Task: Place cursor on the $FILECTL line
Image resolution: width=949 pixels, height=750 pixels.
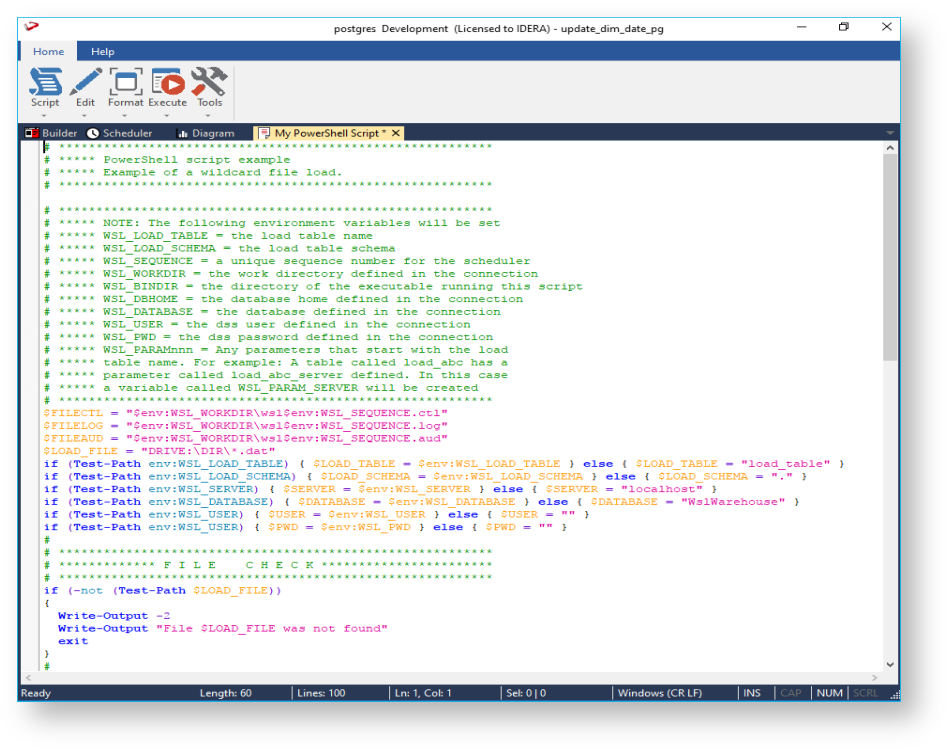Action: pyautogui.click(x=245, y=413)
